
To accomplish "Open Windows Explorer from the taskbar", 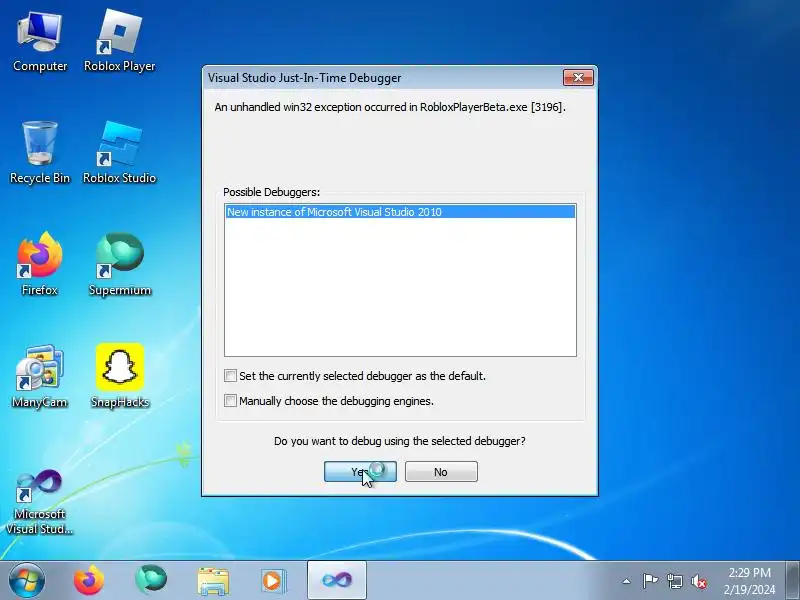I will pos(213,581).
